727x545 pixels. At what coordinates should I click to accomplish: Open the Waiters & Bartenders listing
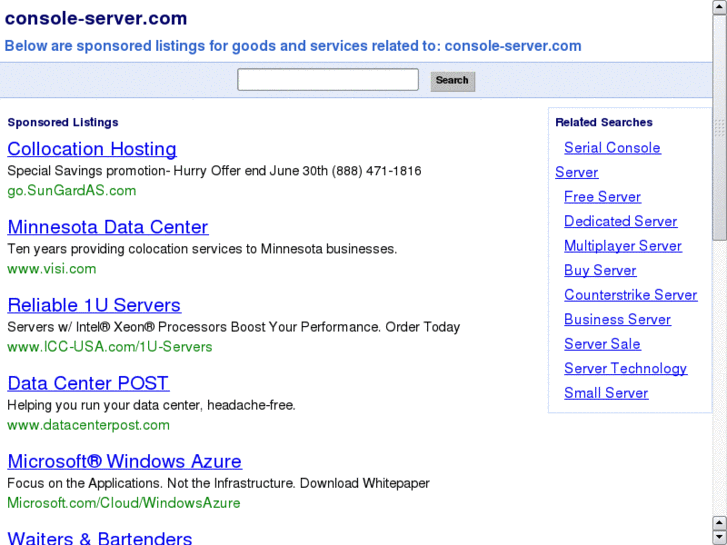click(100, 538)
